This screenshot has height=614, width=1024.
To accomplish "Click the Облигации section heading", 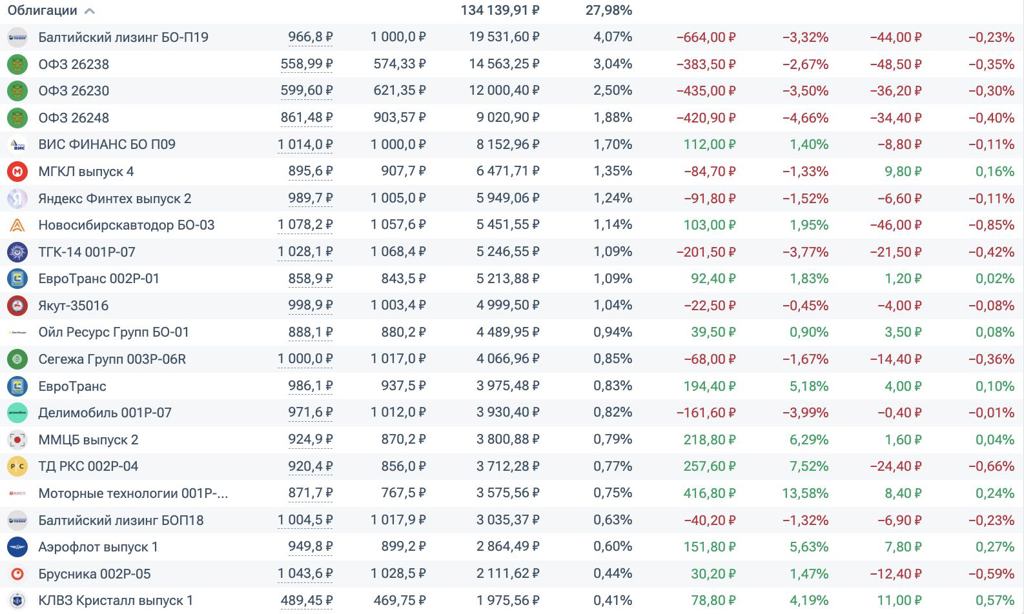I will point(42,11).
